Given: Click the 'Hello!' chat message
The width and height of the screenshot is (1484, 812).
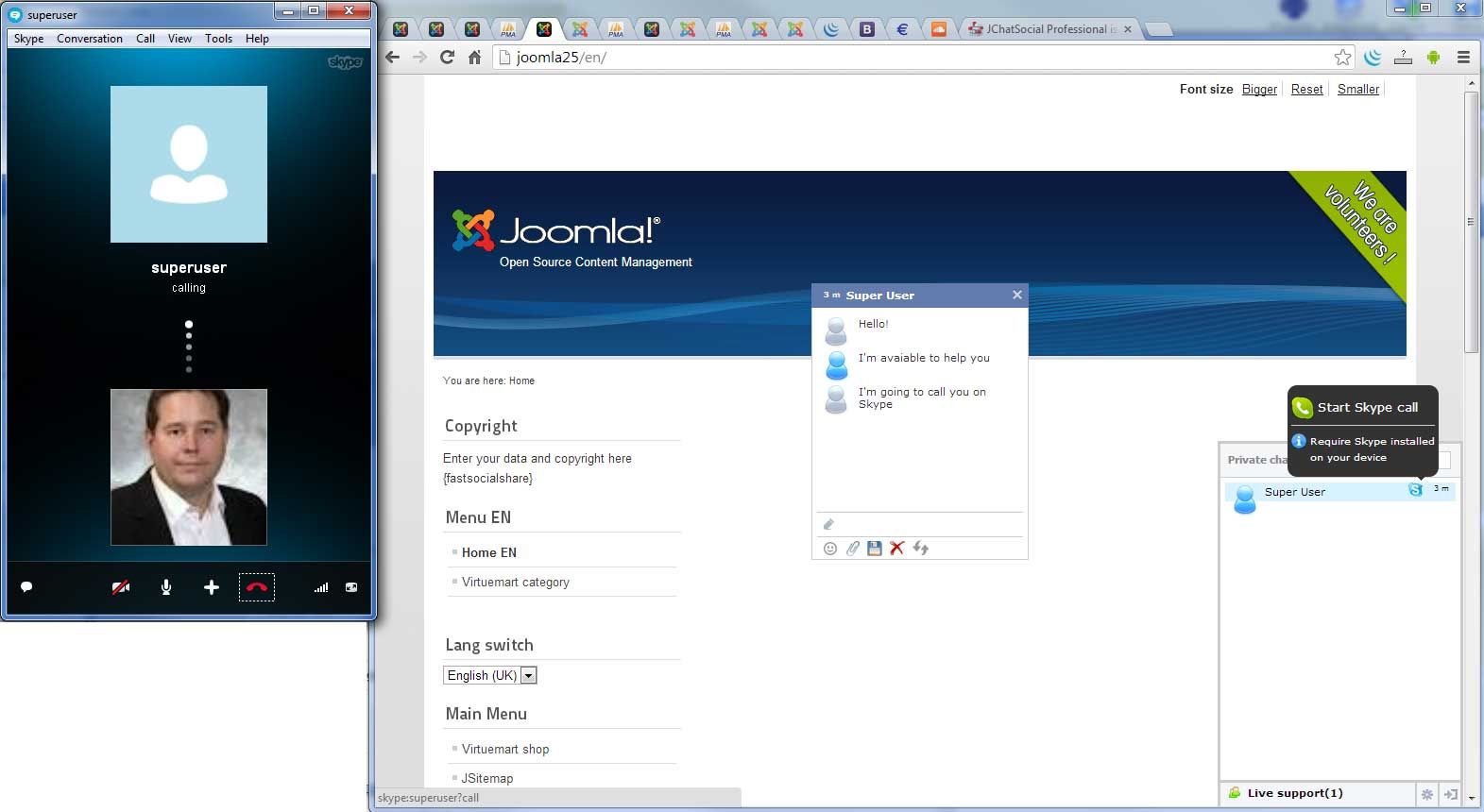Looking at the screenshot, I should coord(873,324).
